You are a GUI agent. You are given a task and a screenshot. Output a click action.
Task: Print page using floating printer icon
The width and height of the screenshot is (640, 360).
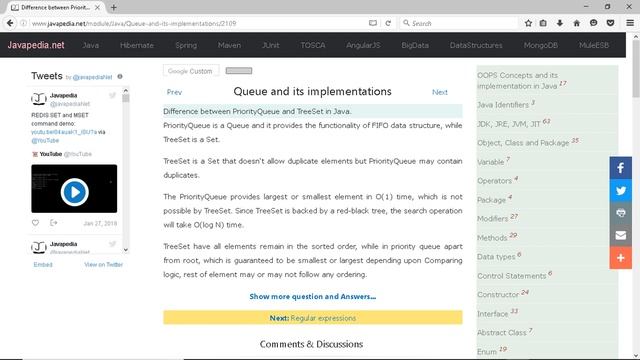620,213
